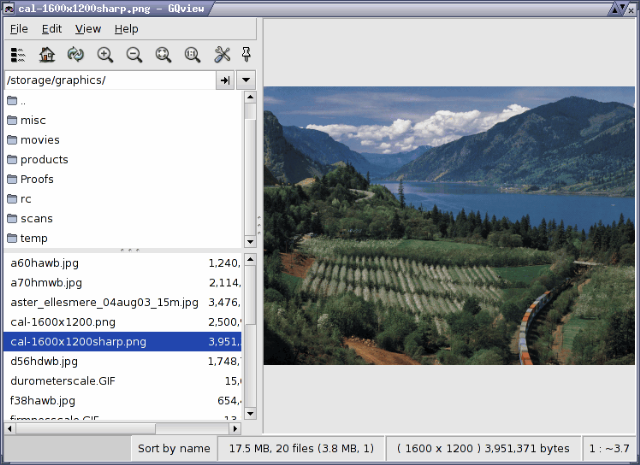Open the path history dropdown

[x=247, y=80]
